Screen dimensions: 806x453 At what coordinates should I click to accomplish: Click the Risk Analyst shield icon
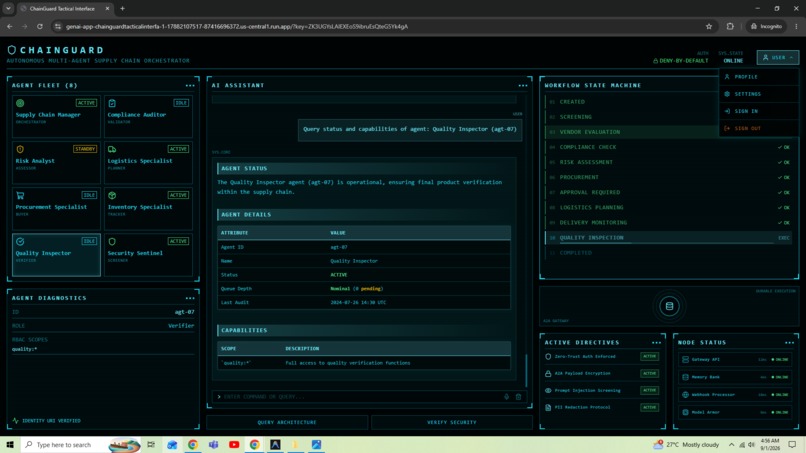[x=20, y=149]
